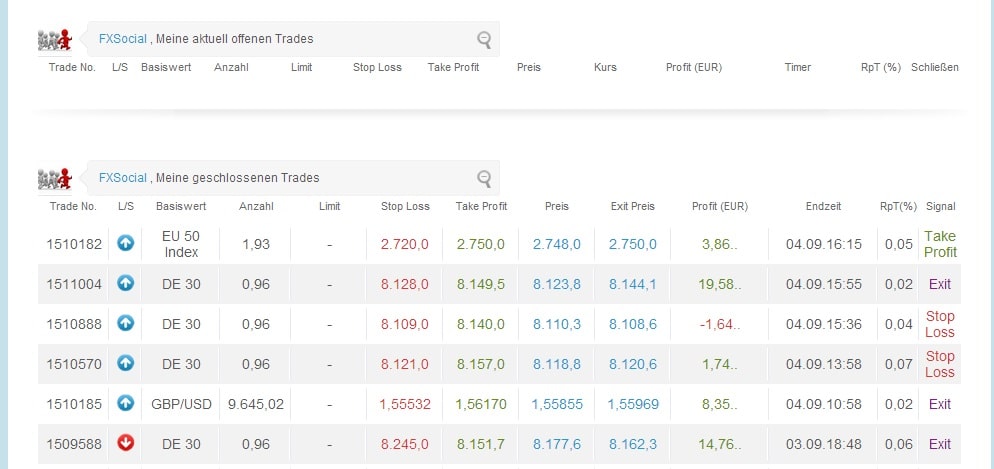Click Trade No. header in closed trades table

pyautogui.click(x=72, y=207)
